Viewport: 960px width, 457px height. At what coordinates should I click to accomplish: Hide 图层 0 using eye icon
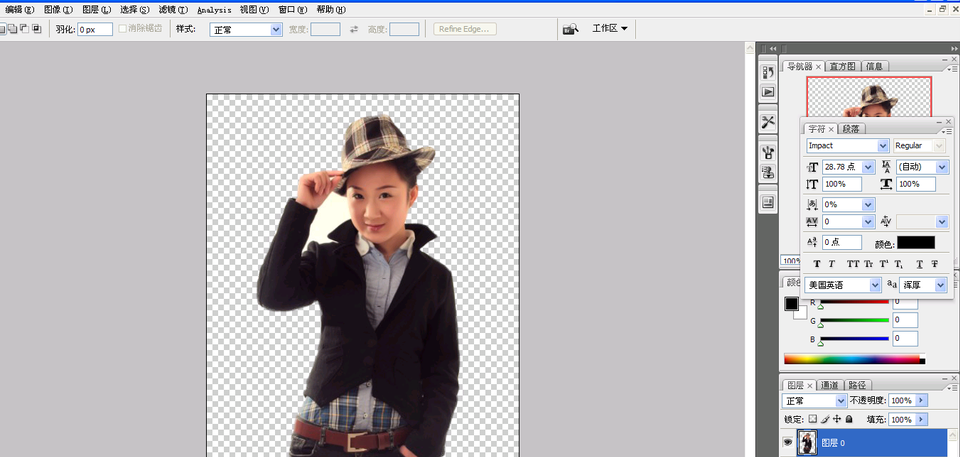point(788,442)
